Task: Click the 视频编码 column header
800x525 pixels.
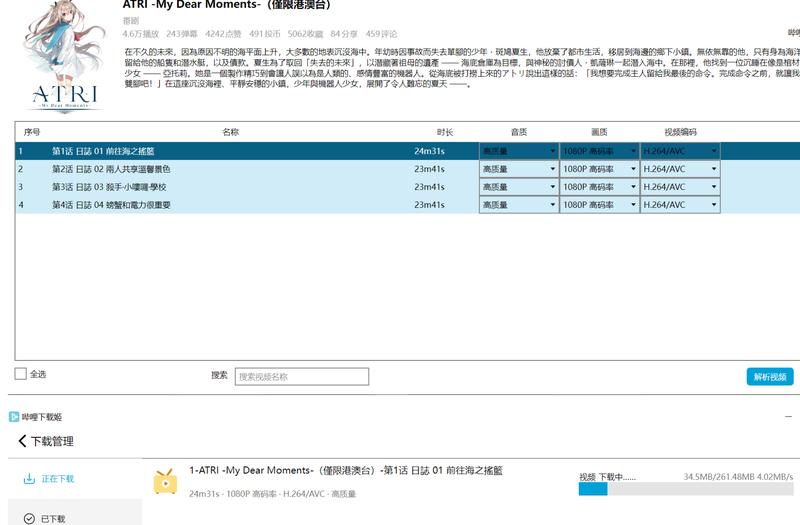Action: [x=680, y=132]
